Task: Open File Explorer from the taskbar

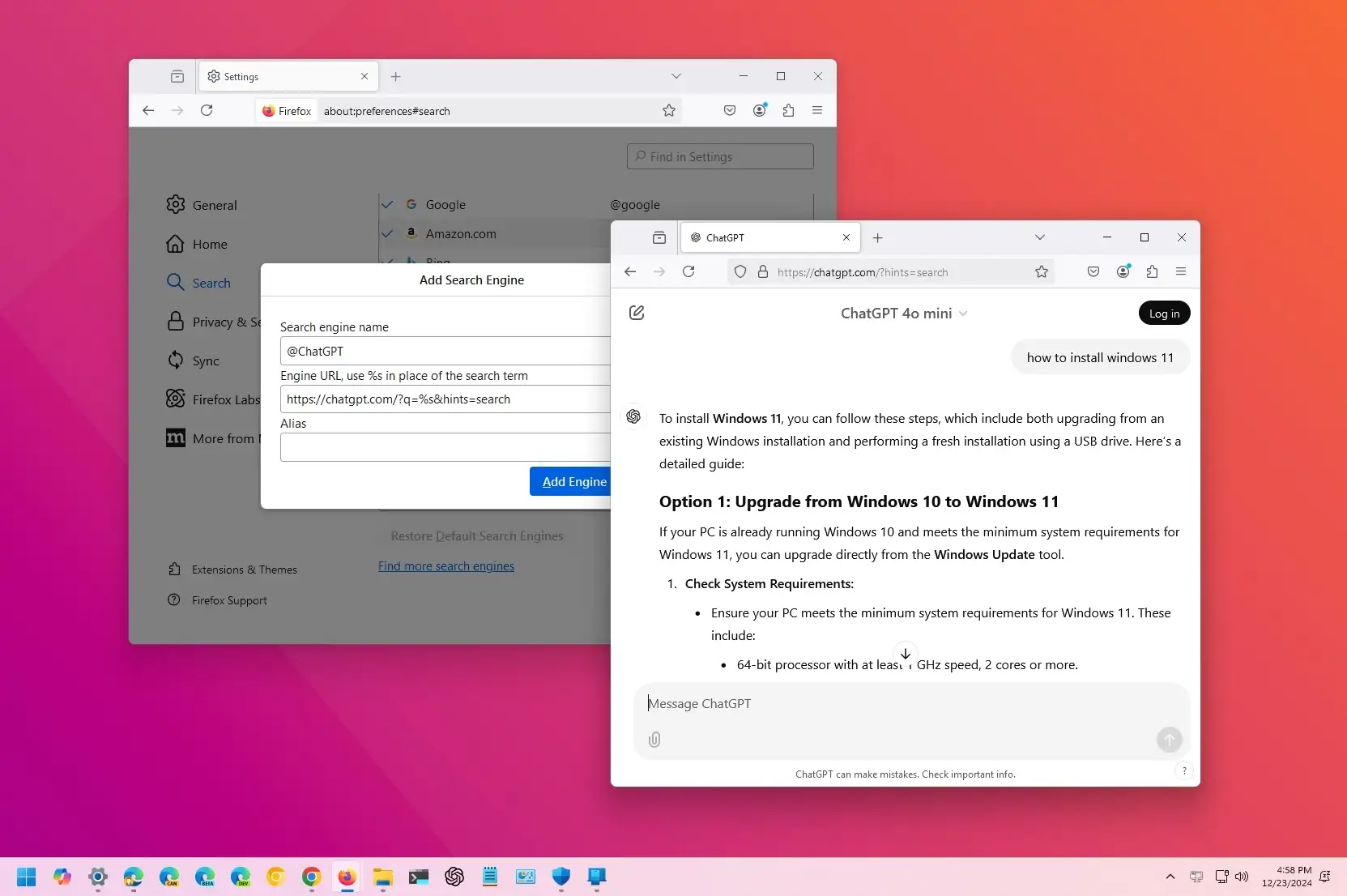Action: click(x=383, y=877)
